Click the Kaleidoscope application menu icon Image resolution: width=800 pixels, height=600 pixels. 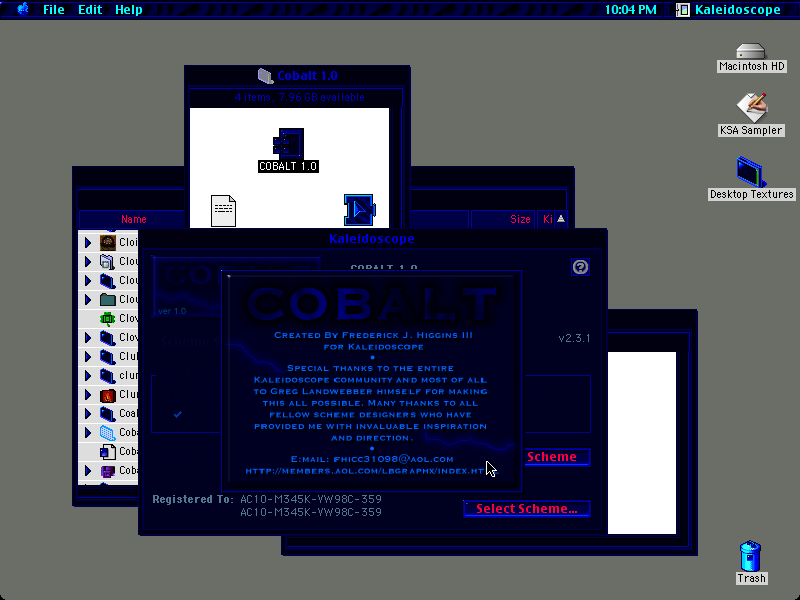tap(683, 10)
